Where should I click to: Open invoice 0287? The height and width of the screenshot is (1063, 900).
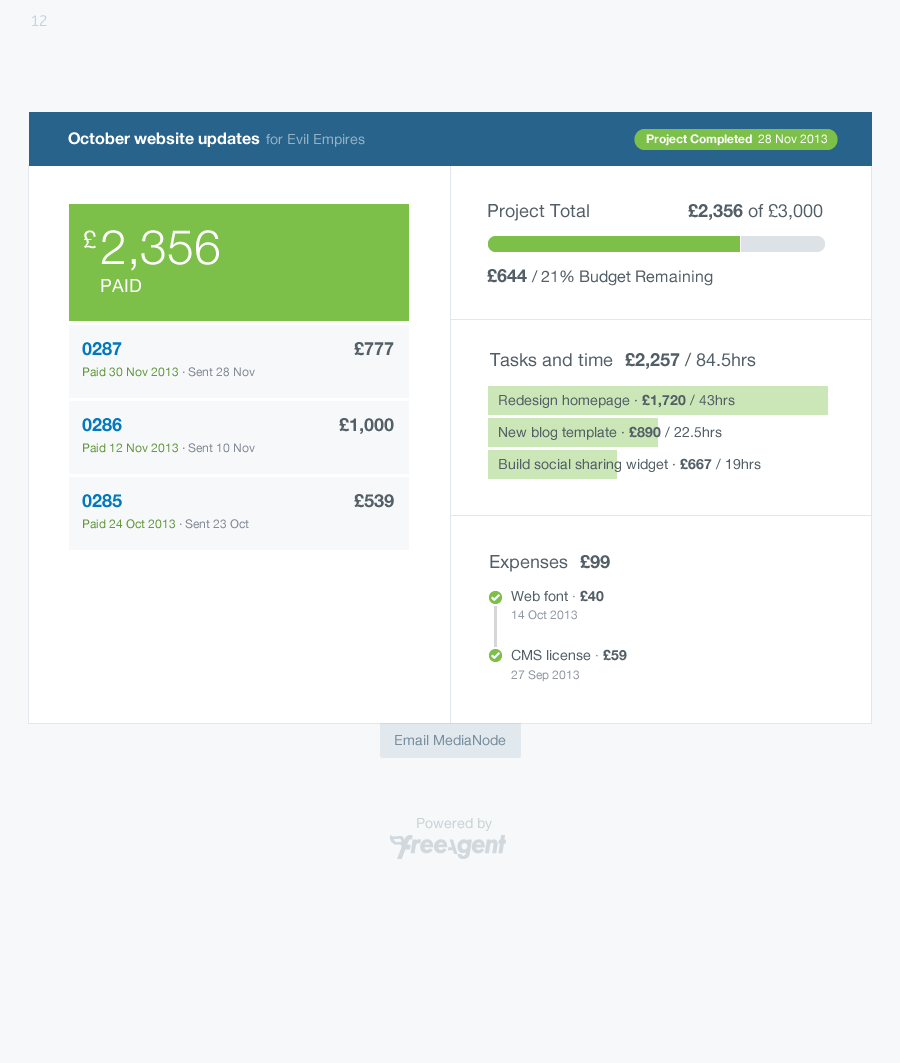102,349
